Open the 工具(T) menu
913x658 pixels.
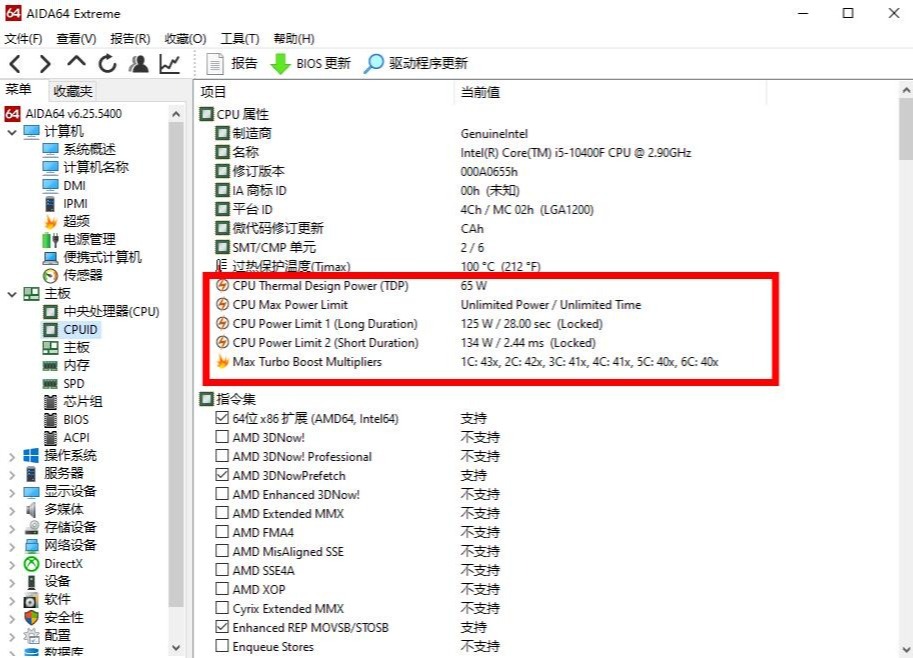click(x=240, y=39)
